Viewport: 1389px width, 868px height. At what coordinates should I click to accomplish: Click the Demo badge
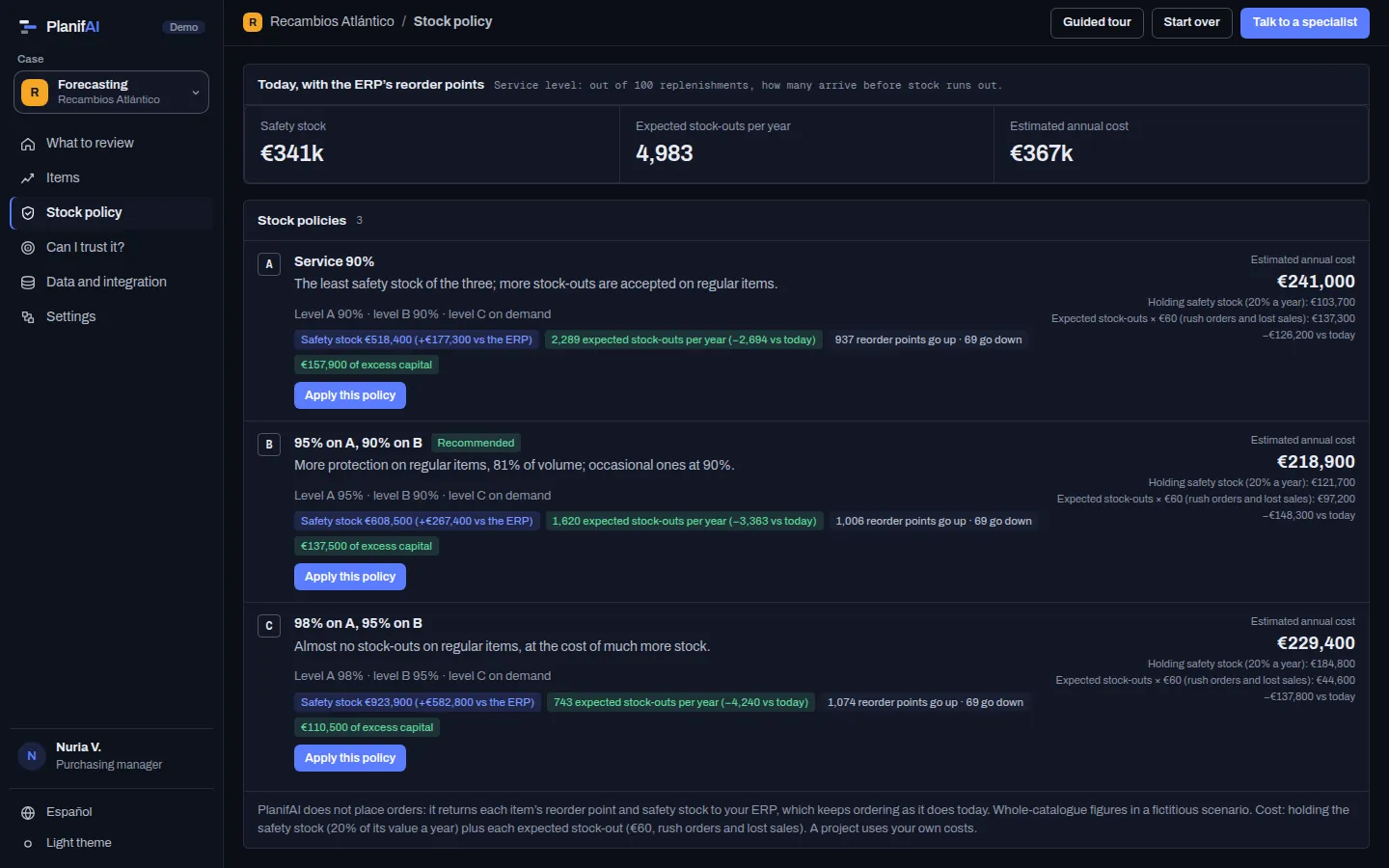coord(183,27)
